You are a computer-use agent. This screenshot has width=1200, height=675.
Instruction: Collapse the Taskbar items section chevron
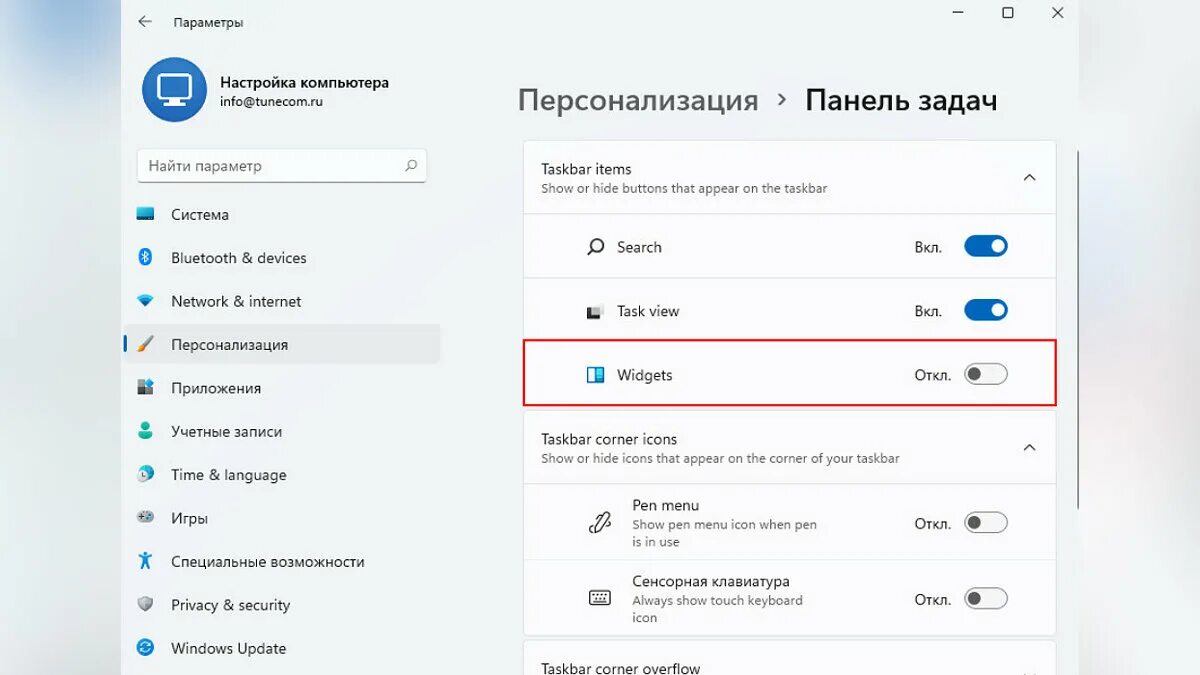[1029, 177]
